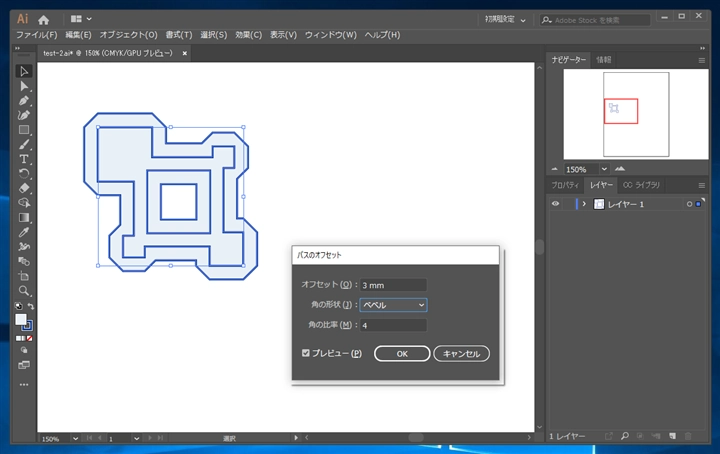Open status bar zoom level dropdown
This screenshot has width=720, height=454.
coord(75,438)
